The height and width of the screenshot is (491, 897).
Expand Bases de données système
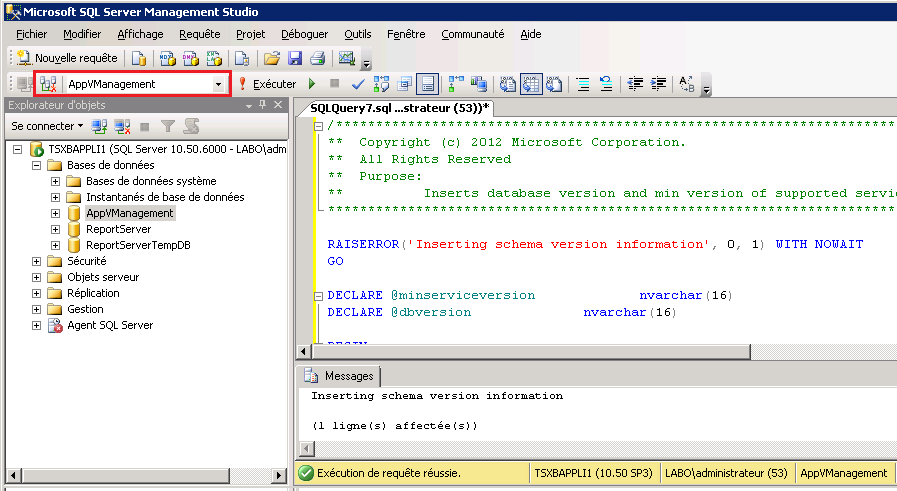pyautogui.click(x=55, y=181)
